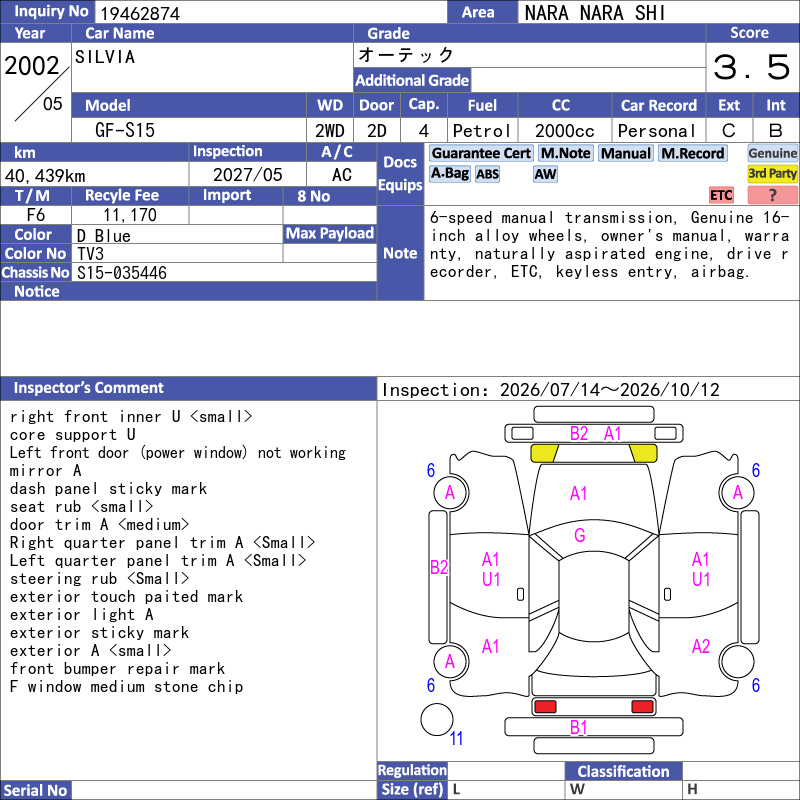The width and height of the screenshot is (800, 800).
Task: Toggle the yellow 3rd Party tag
Action: pos(772,174)
